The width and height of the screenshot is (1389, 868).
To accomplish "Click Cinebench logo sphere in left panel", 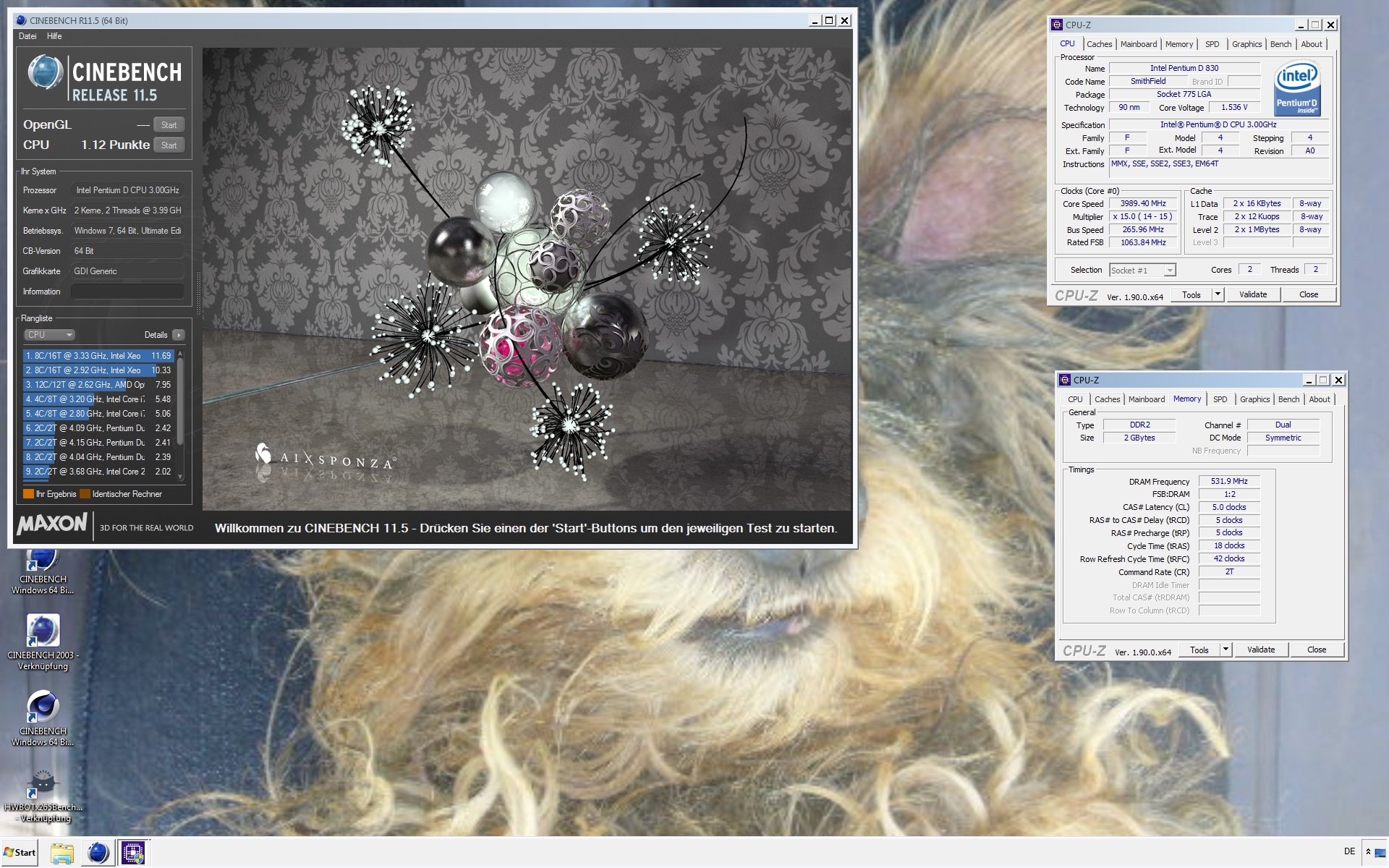I will tap(45, 72).
